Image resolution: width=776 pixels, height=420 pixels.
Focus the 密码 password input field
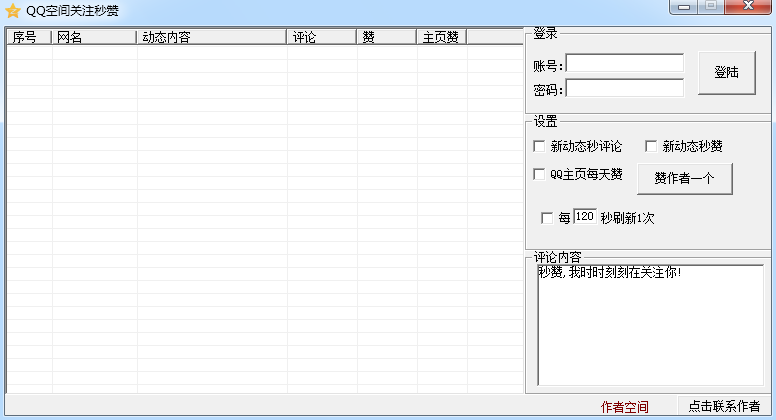point(625,88)
